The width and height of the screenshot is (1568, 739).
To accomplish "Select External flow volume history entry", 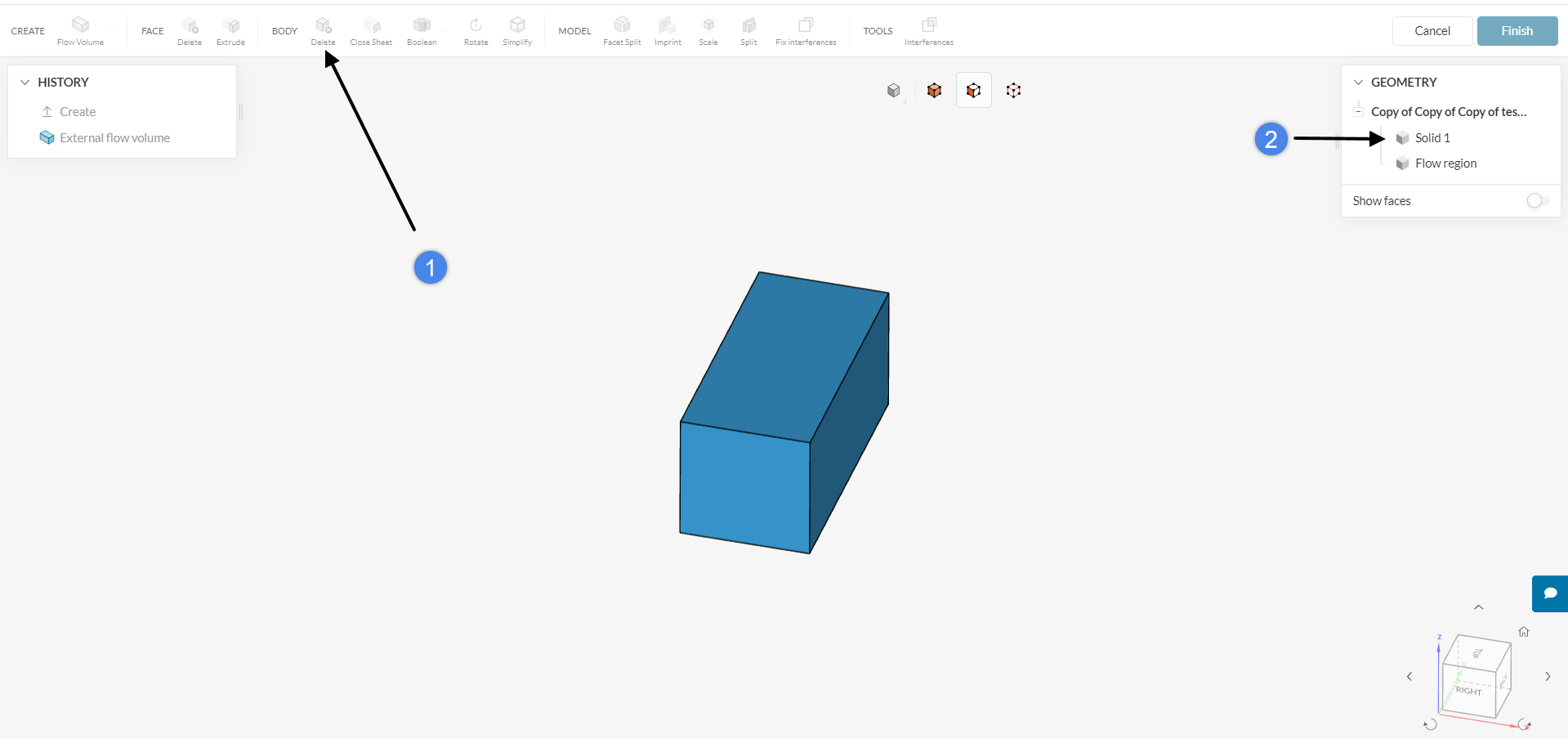I will [x=114, y=138].
